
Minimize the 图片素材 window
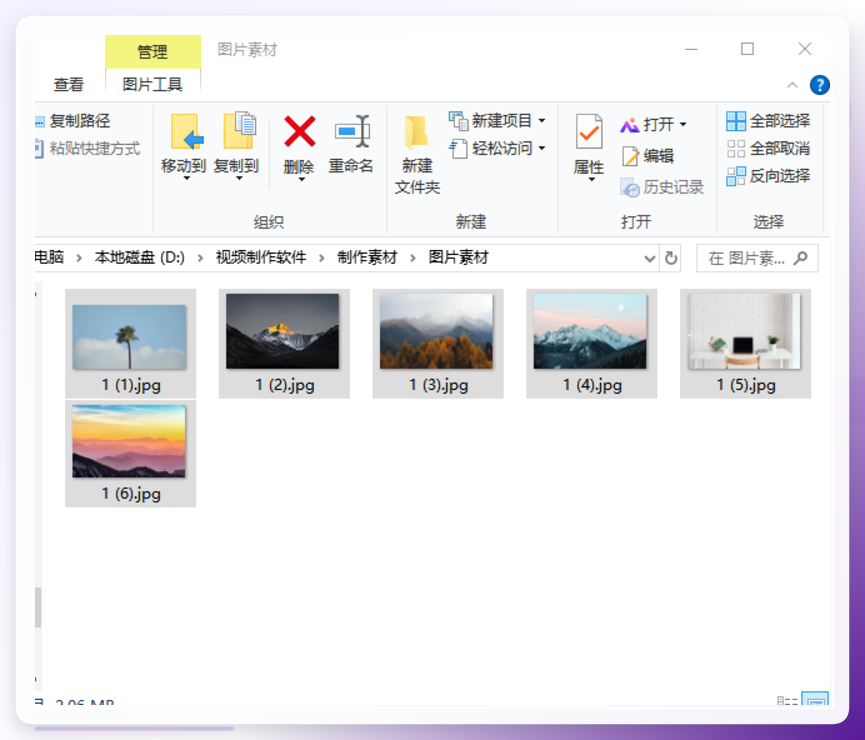[691, 49]
